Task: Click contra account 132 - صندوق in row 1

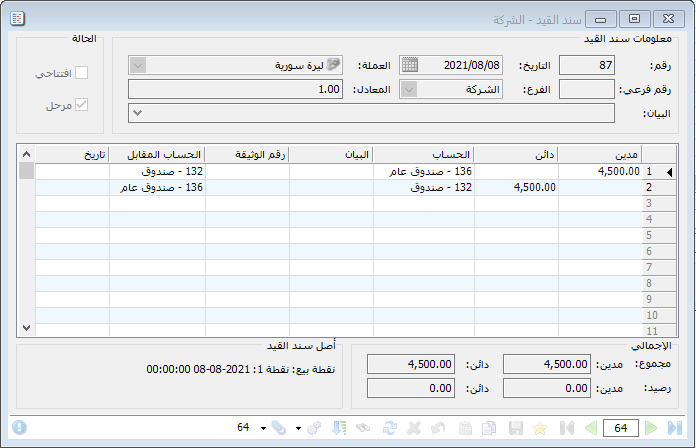Action: pos(157,171)
